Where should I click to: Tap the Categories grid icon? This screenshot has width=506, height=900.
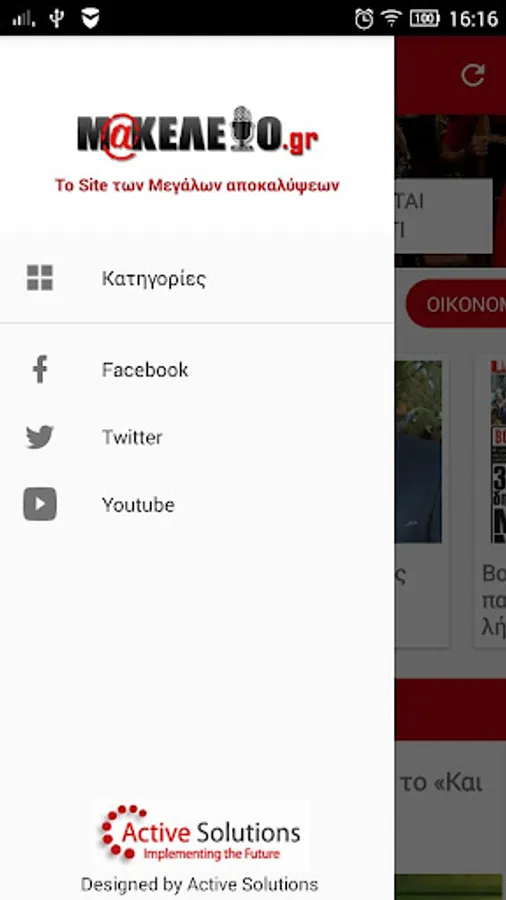[40, 278]
